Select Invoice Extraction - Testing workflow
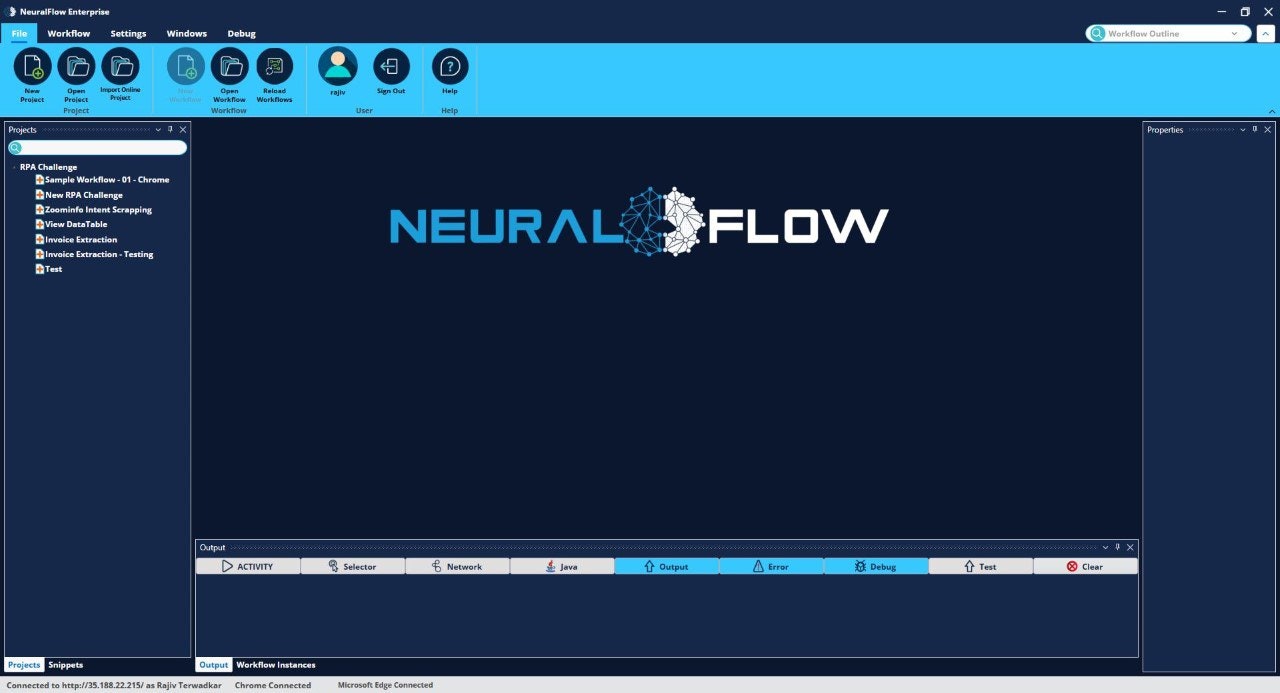 point(99,254)
